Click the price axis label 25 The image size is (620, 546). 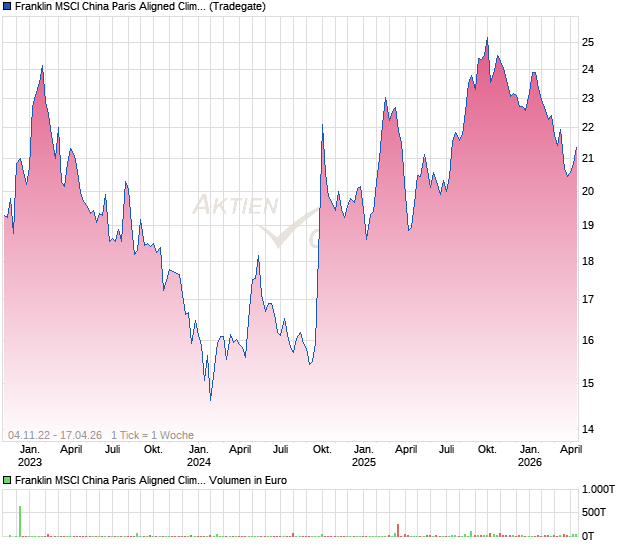point(588,42)
